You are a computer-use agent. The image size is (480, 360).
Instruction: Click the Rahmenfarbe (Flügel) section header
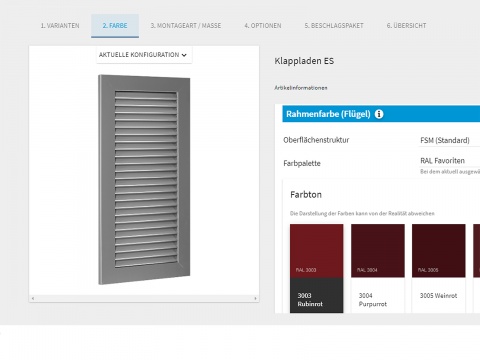(x=381, y=114)
